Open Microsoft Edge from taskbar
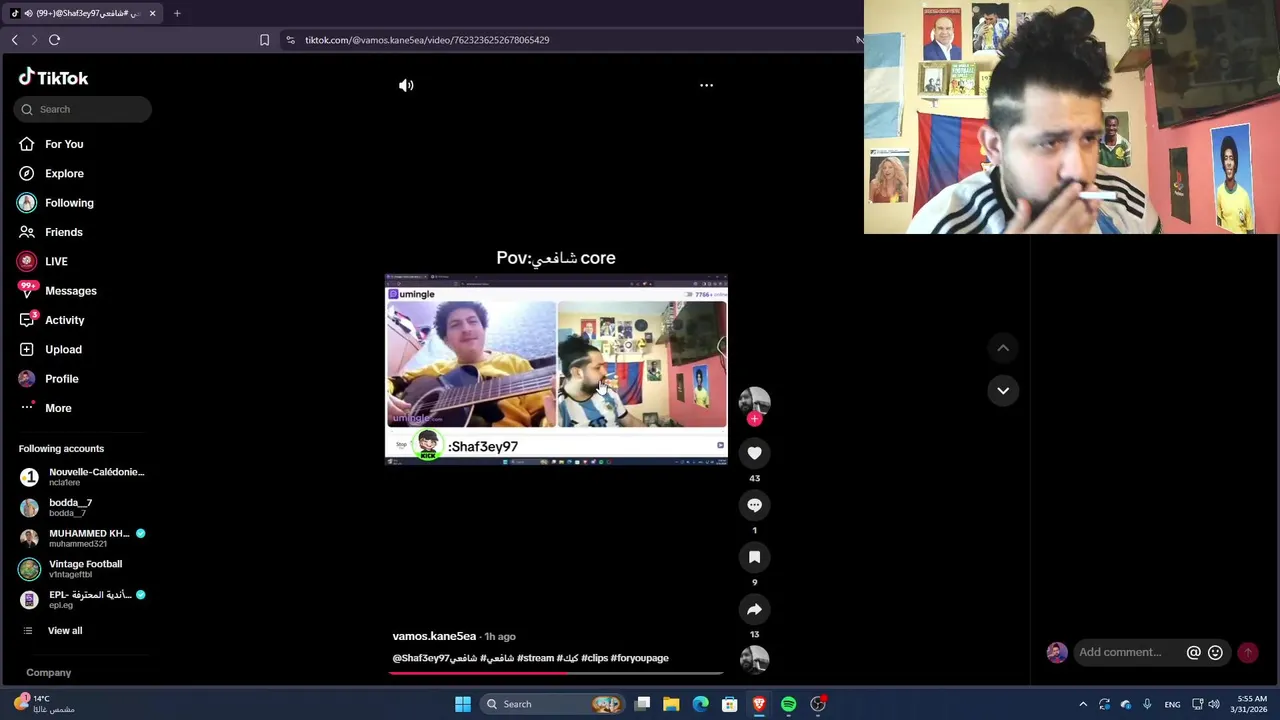This screenshot has width=1280, height=720. [700, 704]
